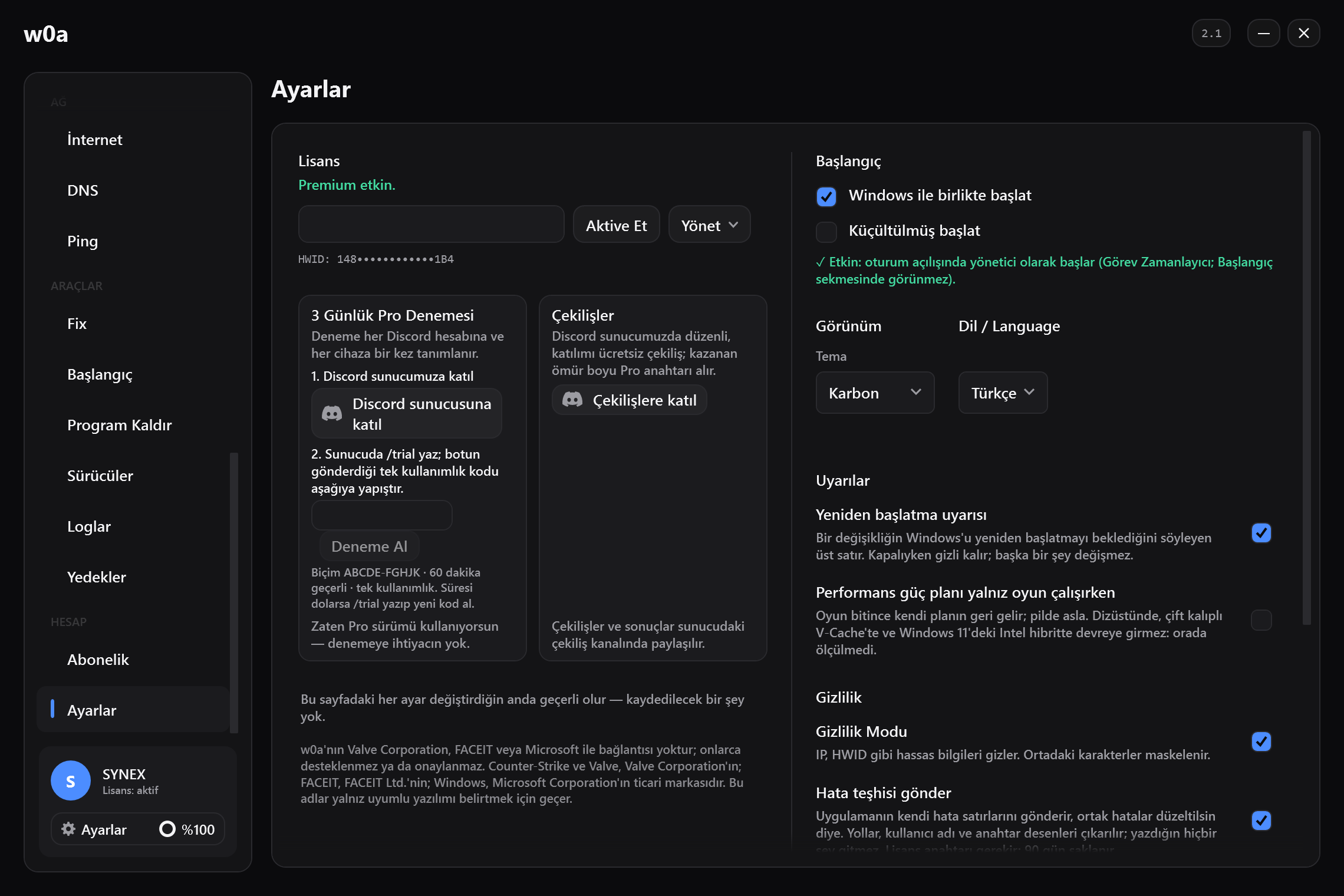The image size is (1344, 896).
Task: Click the 'Premium etkin.' status text
Action: [347, 185]
